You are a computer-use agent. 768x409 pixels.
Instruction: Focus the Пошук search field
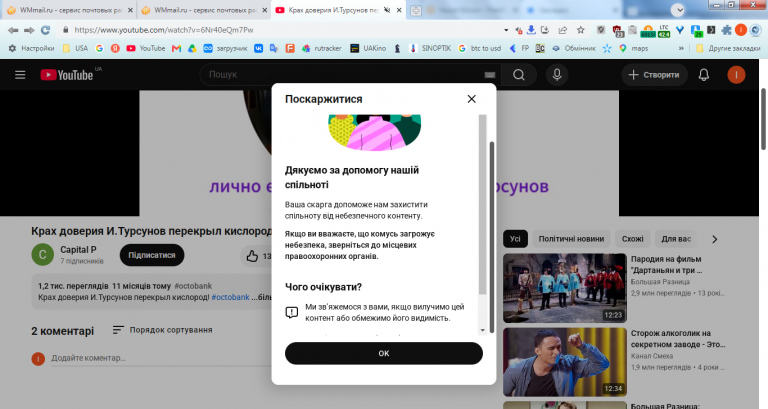pyautogui.click(x=343, y=74)
